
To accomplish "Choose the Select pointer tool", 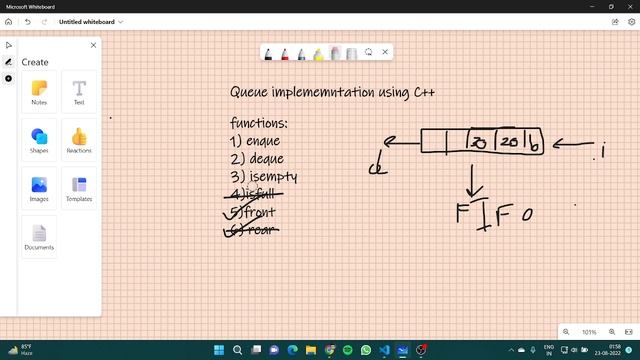I will point(9,45).
